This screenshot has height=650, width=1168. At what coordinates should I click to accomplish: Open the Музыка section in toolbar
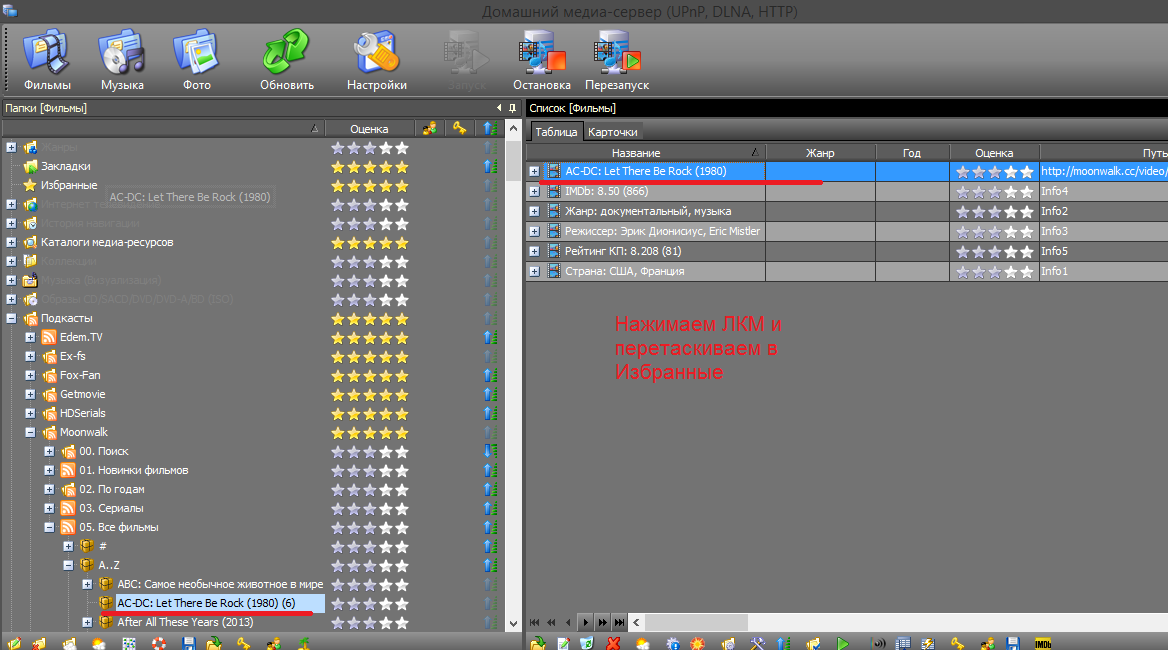pos(122,60)
